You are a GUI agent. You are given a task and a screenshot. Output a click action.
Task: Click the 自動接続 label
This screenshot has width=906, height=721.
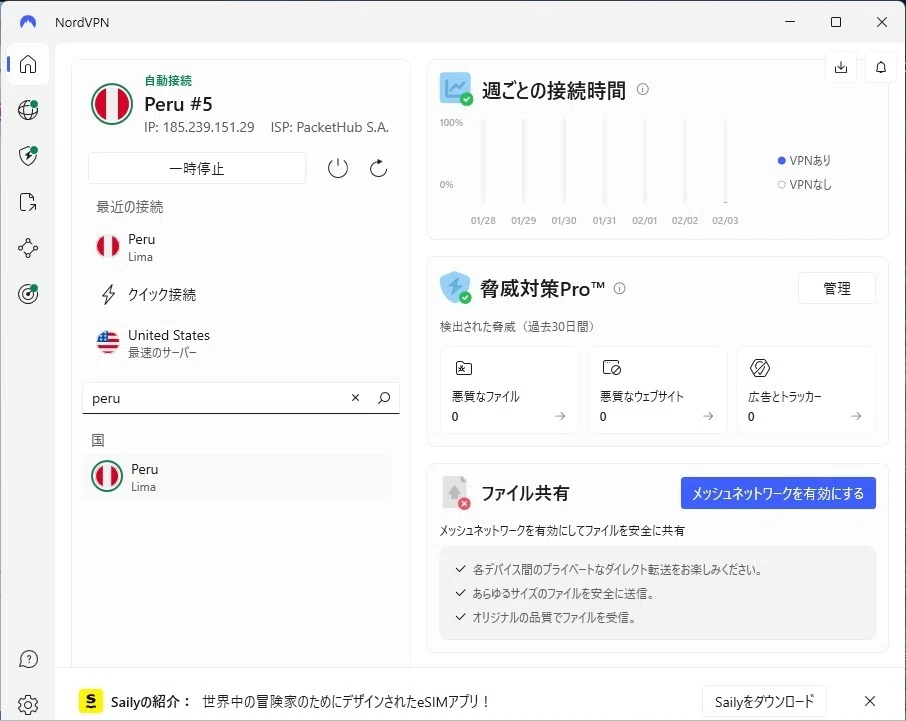click(168, 80)
